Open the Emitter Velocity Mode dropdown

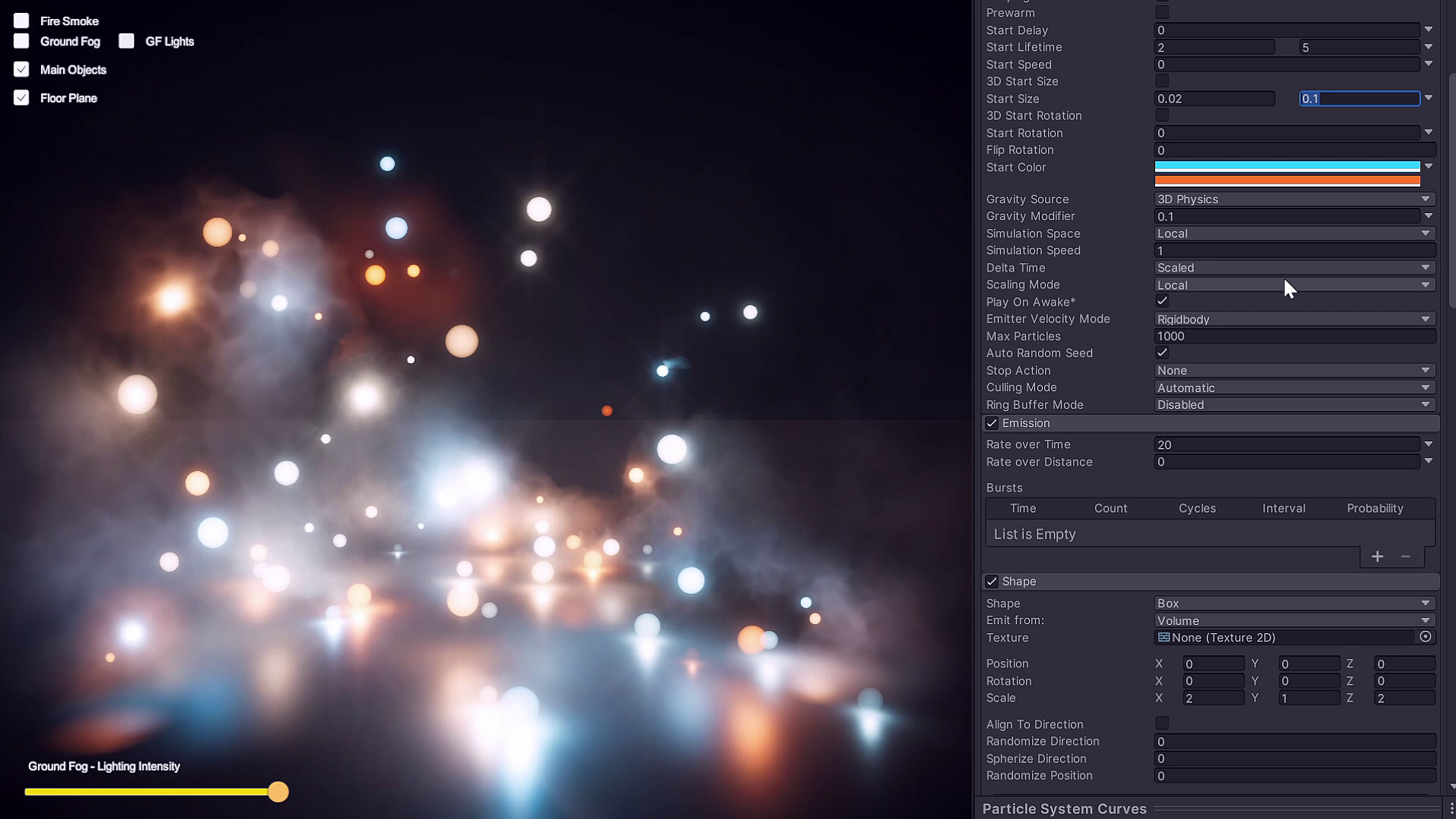pyautogui.click(x=1294, y=319)
